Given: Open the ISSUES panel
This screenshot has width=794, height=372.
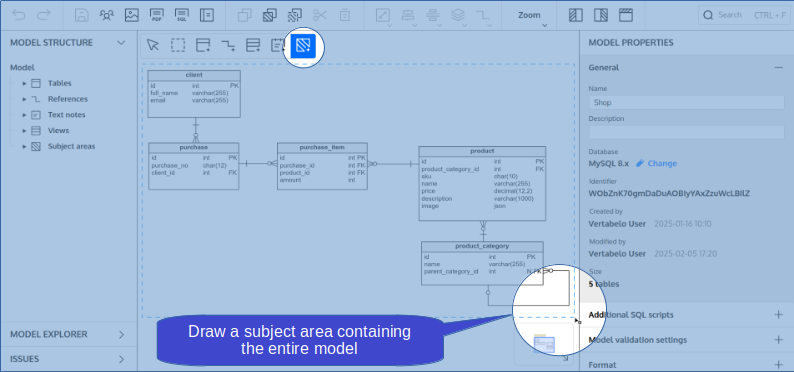Looking at the screenshot, I should tap(68, 359).
